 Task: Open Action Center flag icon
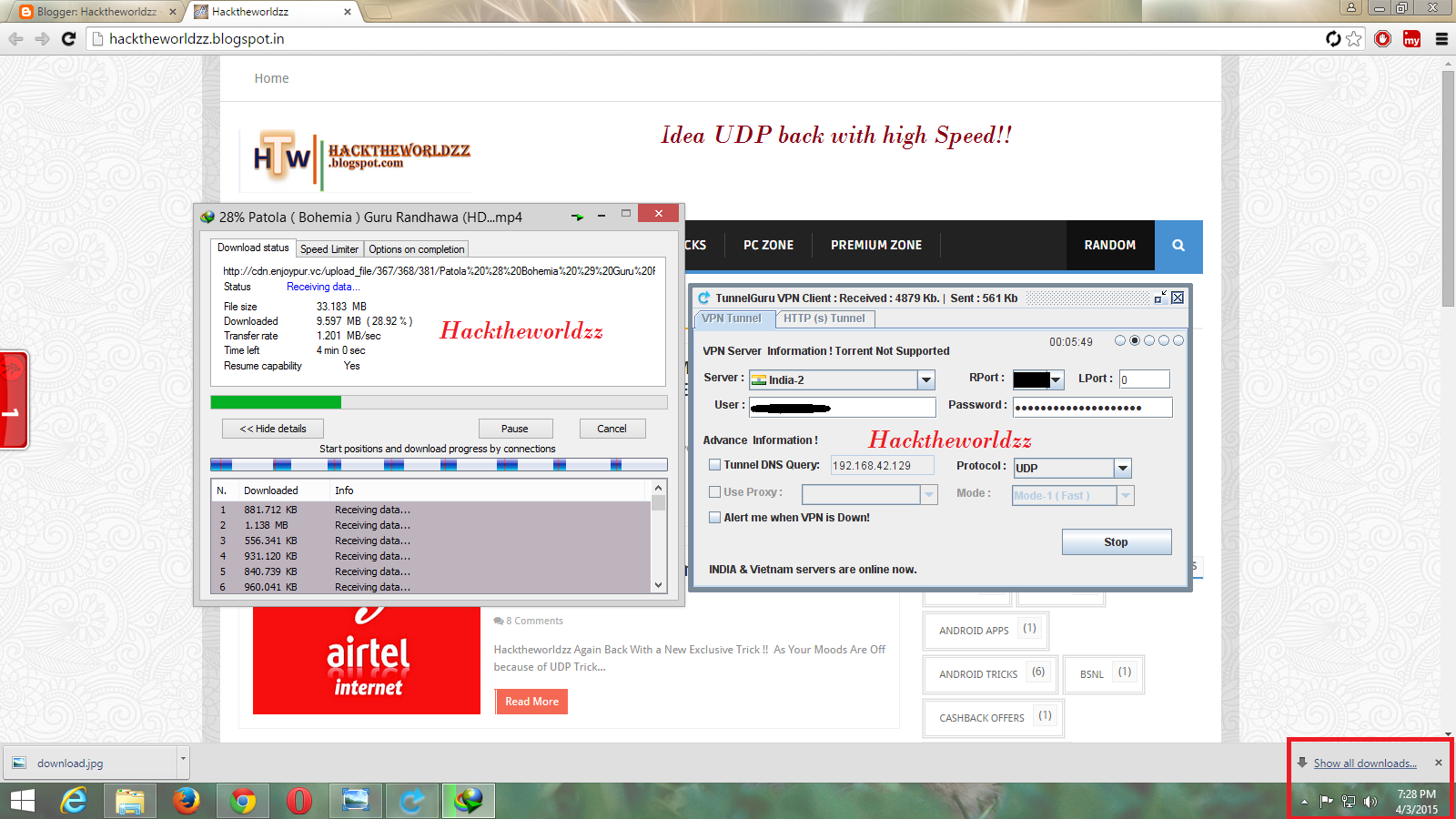[x=1327, y=802]
